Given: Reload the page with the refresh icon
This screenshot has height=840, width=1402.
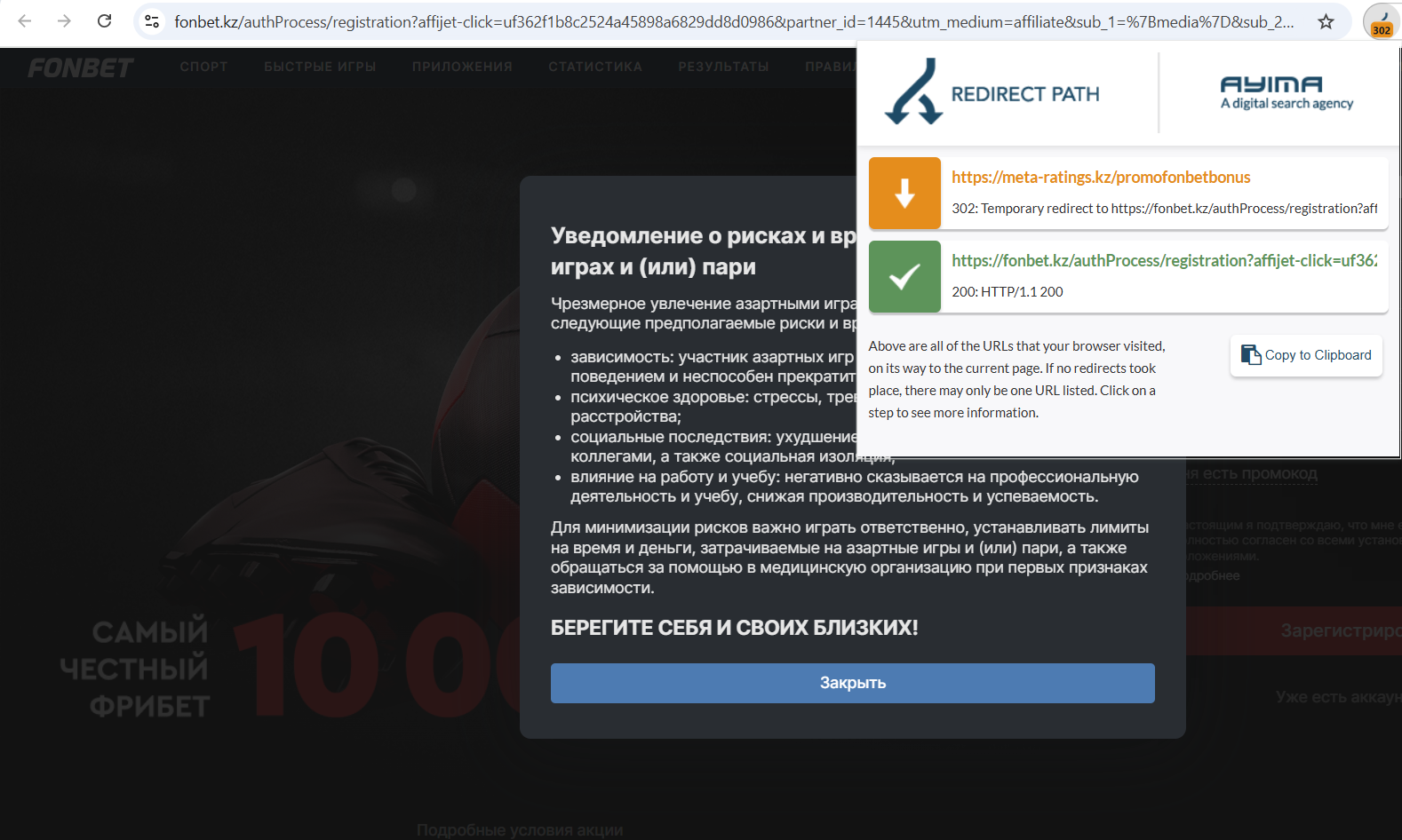Looking at the screenshot, I should pyautogui.click(x=104, y=21).
